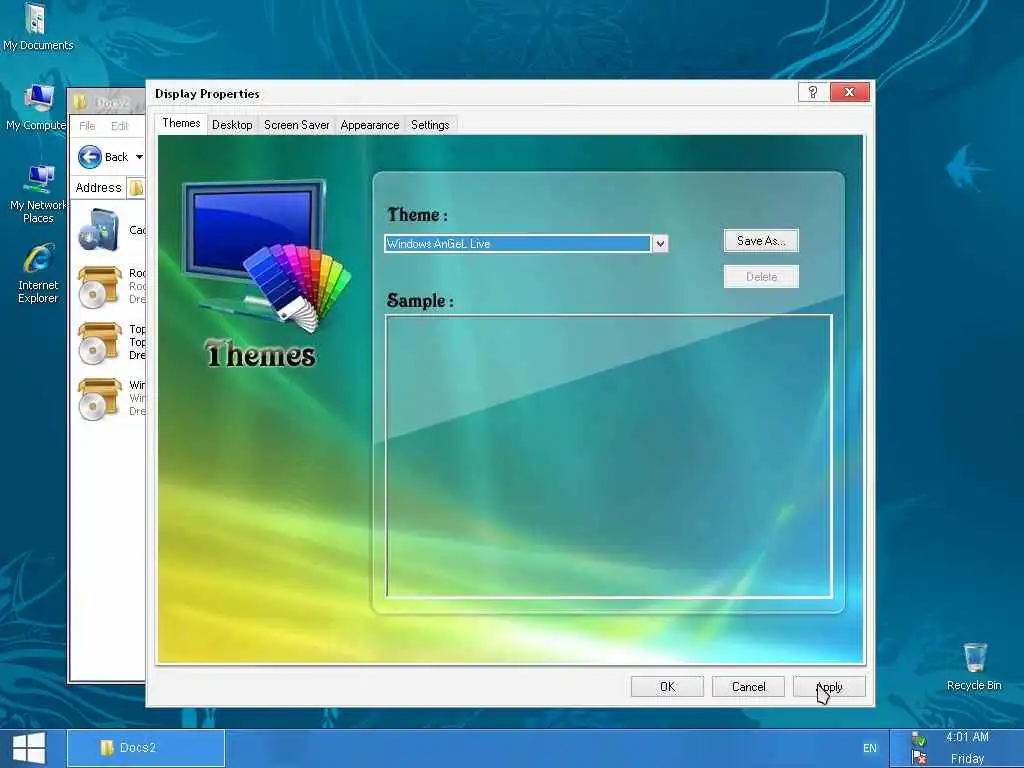Open the Screen Saver tab

pyautogui.click(x=296, y=125)
